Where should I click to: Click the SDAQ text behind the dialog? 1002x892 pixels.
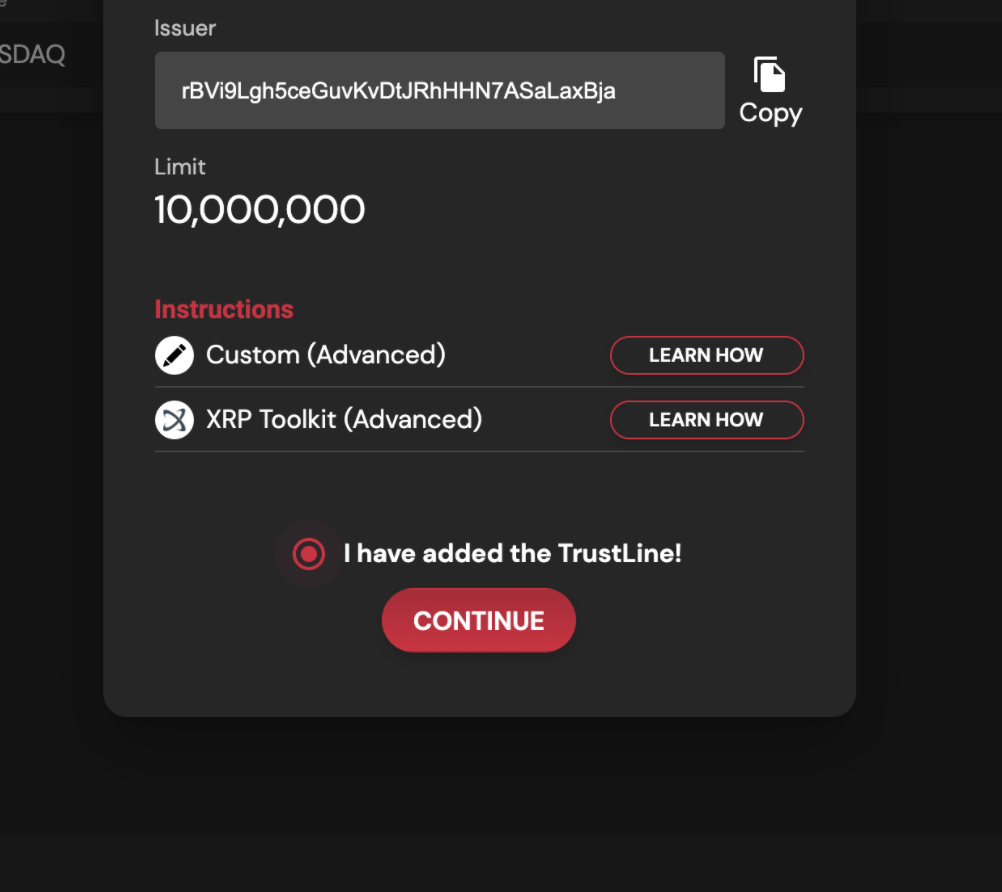[x=32, y=55]
